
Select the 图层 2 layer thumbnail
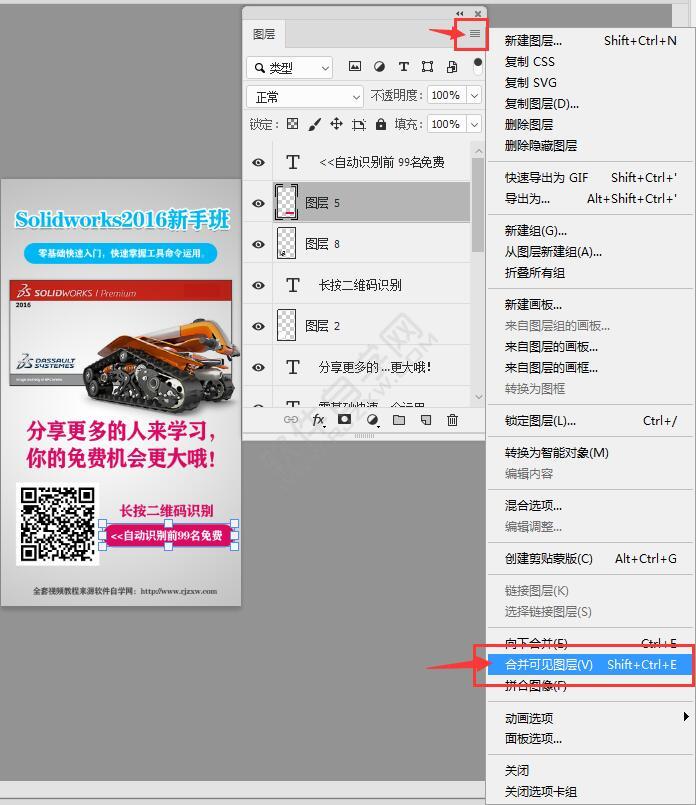tap(286, 326)
